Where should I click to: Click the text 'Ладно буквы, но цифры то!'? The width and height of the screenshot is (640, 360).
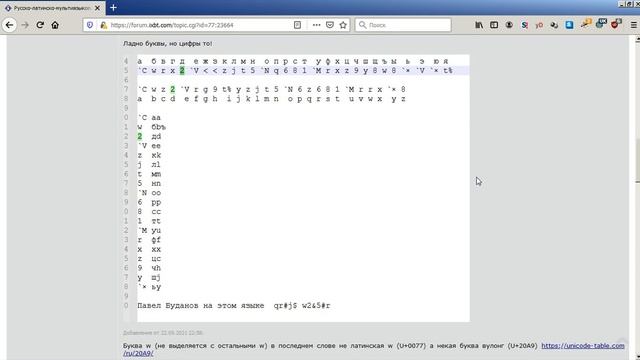(x=167, y=43)
